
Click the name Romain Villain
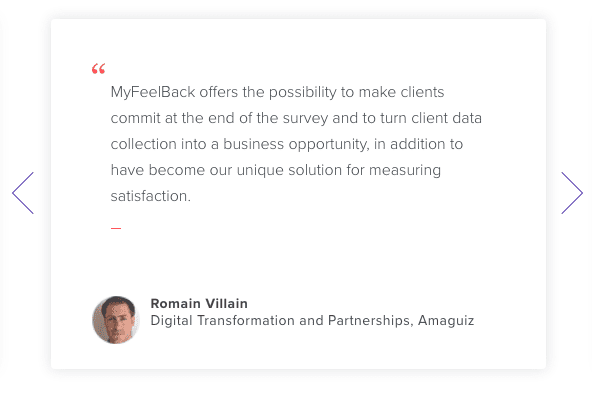click(199, 304)
